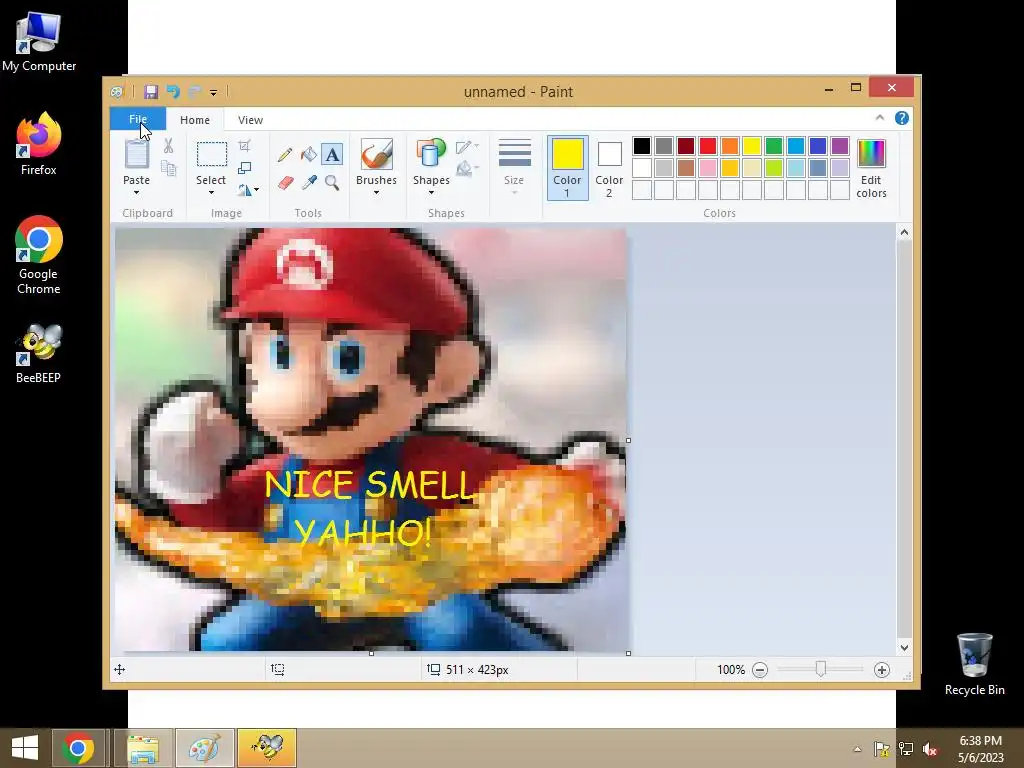The height and width of the screenshot is (768, 1024).
Task: Click the vertical scrollbar down arrow
Action: coord(904,648)
